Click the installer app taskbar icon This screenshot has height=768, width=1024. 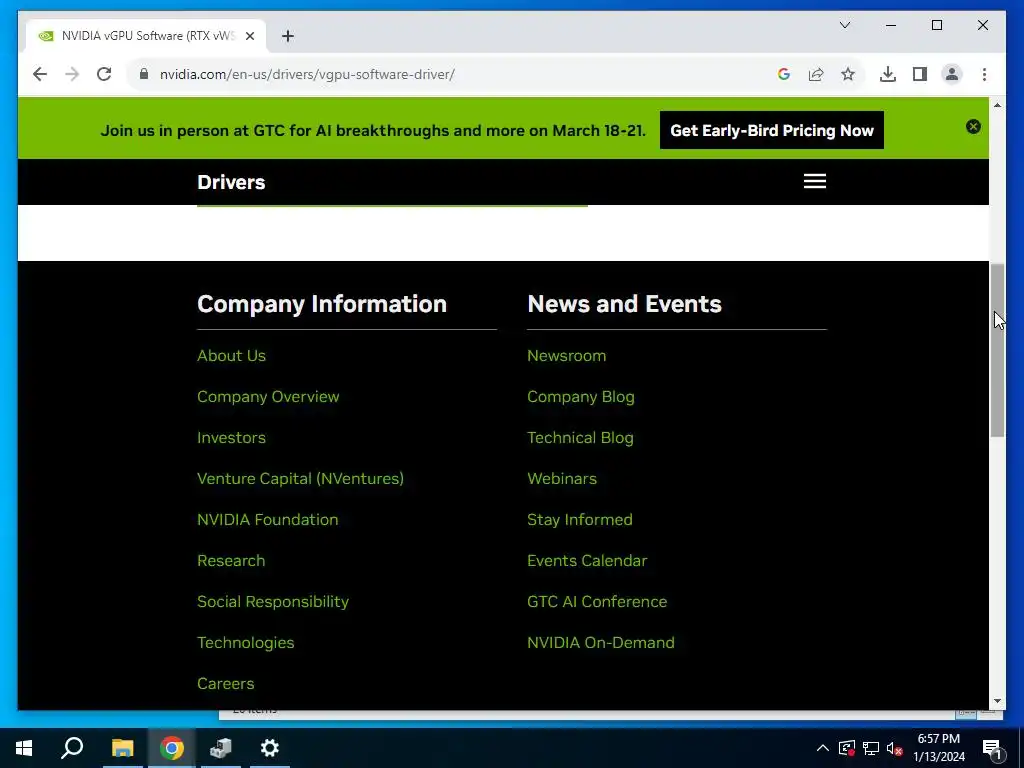[x=221, y=748]
